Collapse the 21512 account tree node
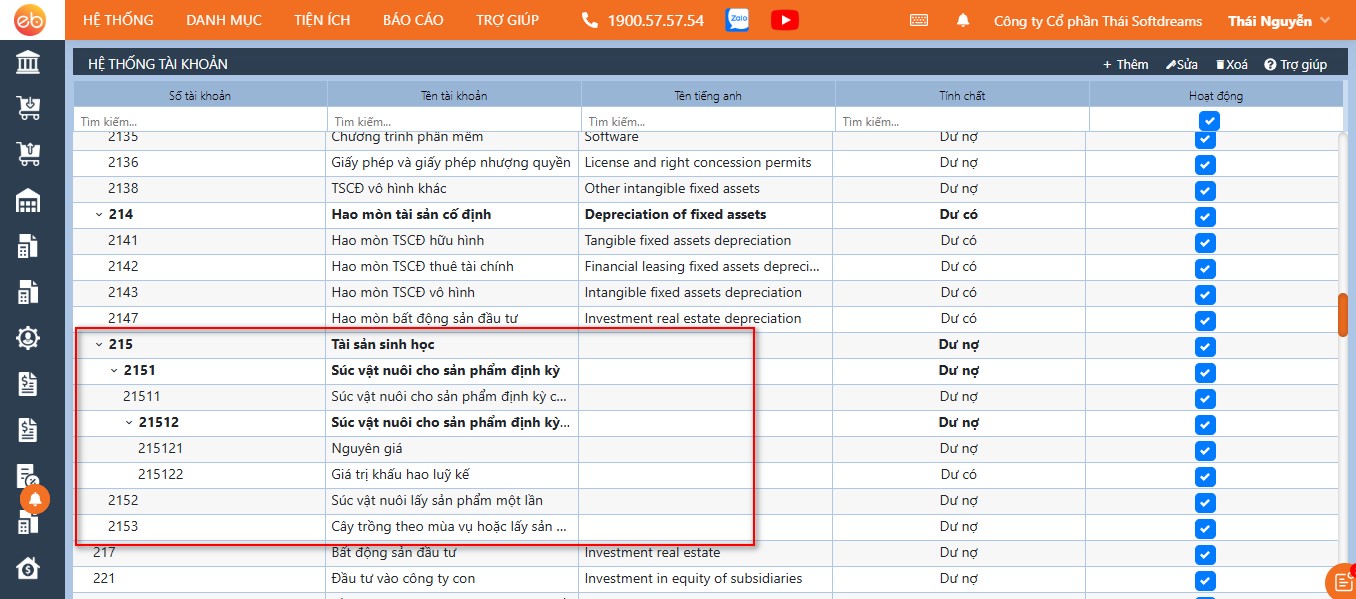Viewport: 1356px width, 599px height. point(128,423)
